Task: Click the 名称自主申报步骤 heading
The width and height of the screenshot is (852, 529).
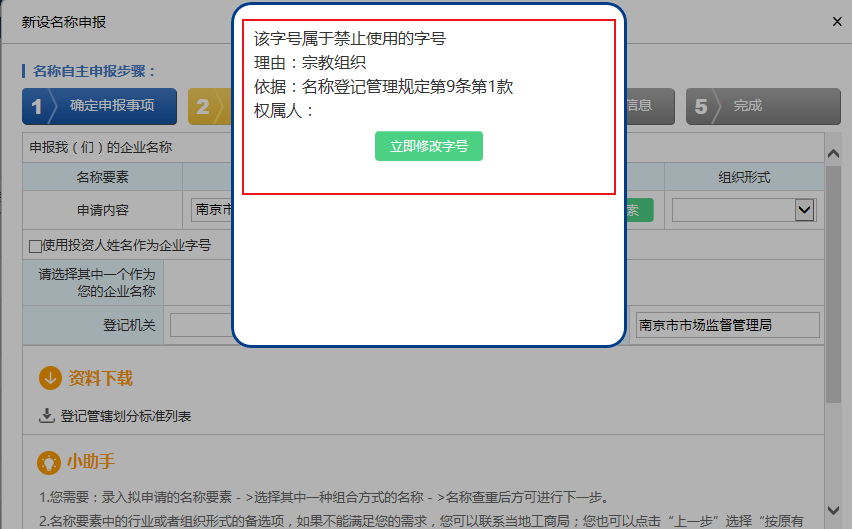Action: tap(95, 71)
